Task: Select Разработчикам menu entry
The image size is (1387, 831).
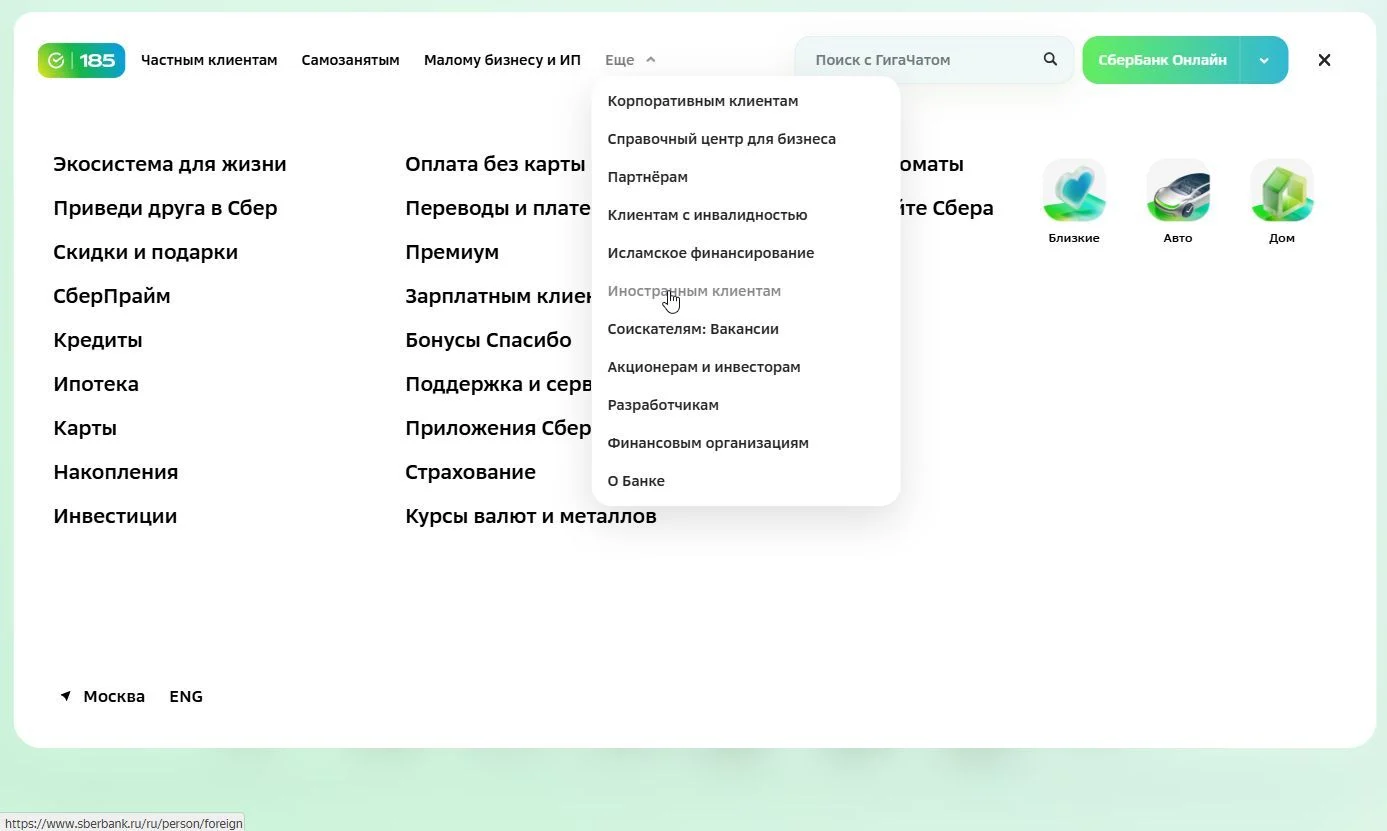Action: [x=663, y=405]
